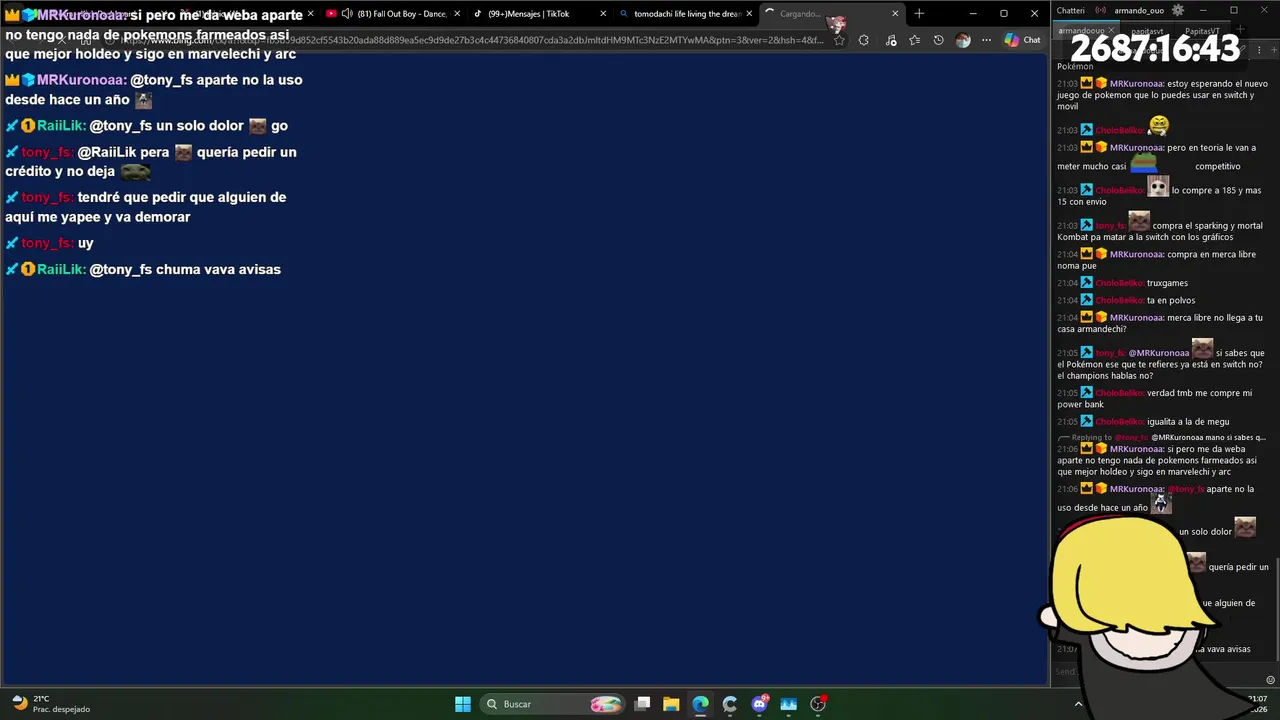Open the Copilot Chat button

click(1022, 40)
